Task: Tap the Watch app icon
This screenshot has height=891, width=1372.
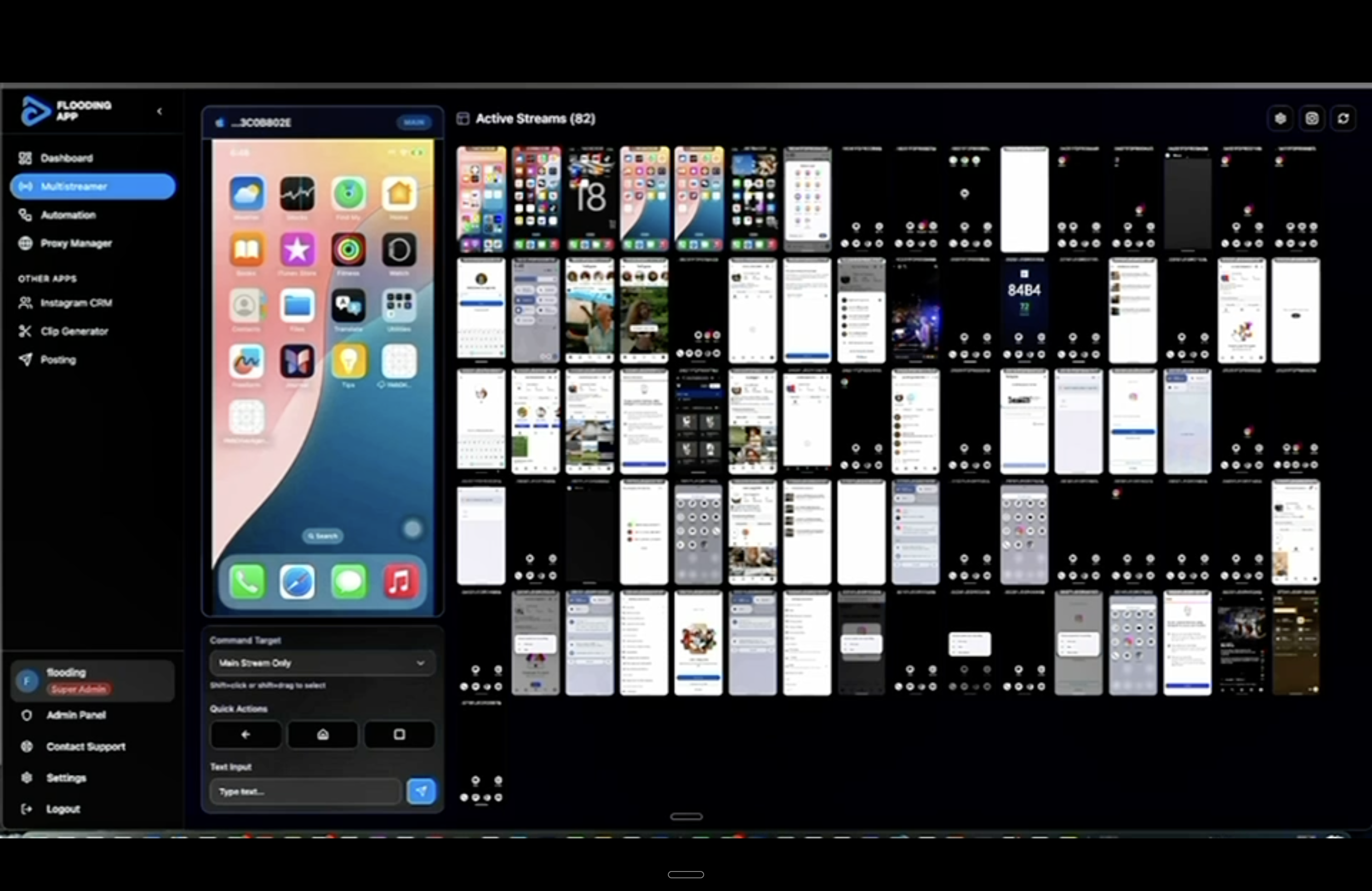Action: tap(399, 249)
